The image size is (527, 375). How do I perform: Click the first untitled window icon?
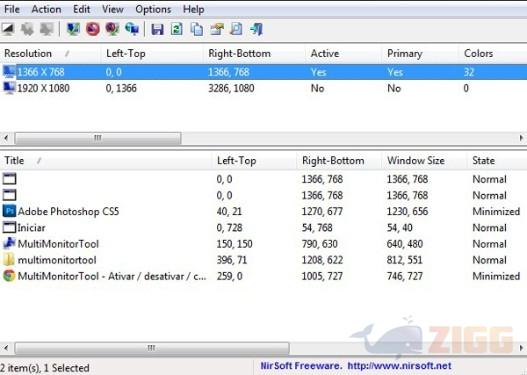click(x=9, y=179)
